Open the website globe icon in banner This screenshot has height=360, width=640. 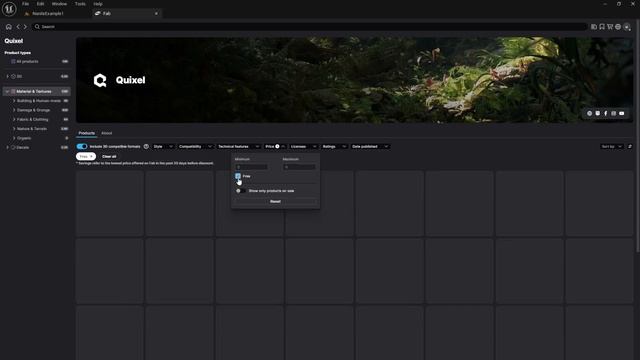tap(589, 113)
